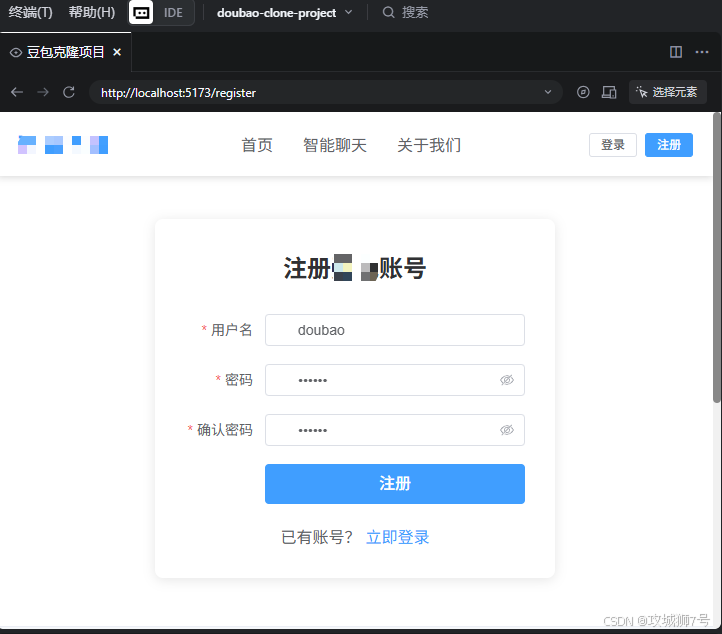Show password in the 确认密码 field
Viewport: 722px width, 634px height.
click(507, 430)
